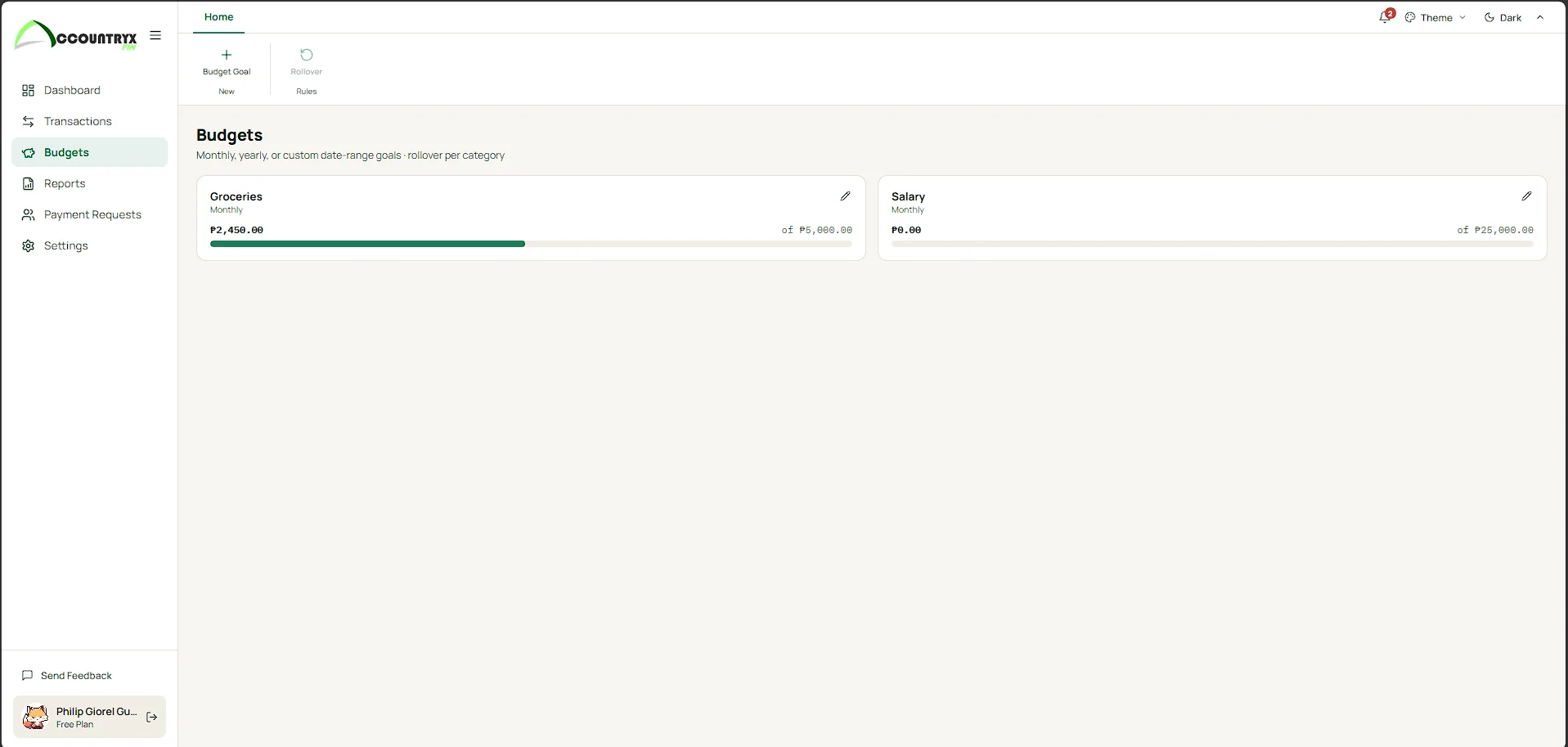Click the ₱0.00 Salary amount
The width and height of the screenshot is (1568, 747).
pyautogui.click(x=906, y=230)
